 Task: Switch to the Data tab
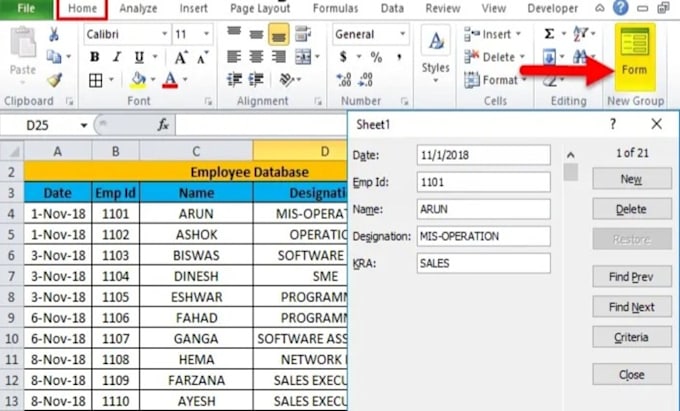coord(392,8)
